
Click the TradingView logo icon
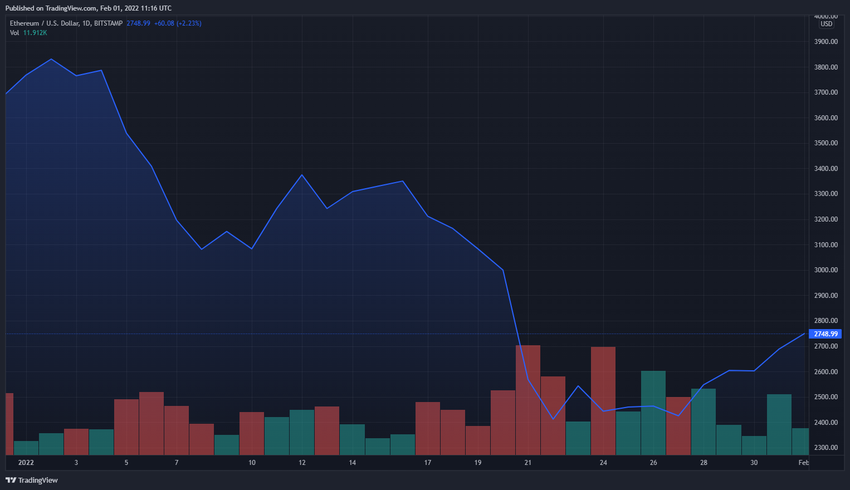pos(12,480)
